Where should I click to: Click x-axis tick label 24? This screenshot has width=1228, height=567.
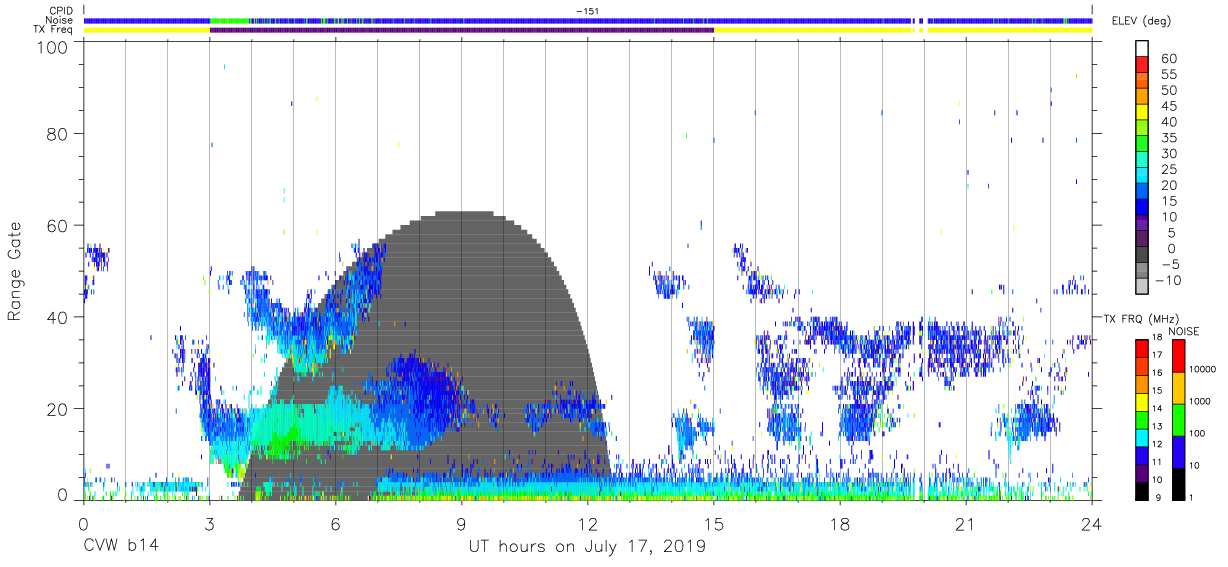tap(1092, 524)
